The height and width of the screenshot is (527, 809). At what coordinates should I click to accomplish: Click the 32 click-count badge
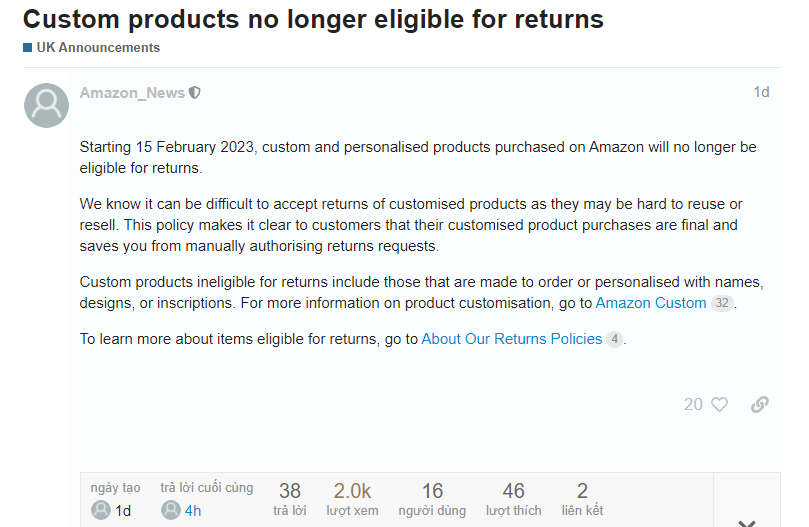(x=722, y=303)
